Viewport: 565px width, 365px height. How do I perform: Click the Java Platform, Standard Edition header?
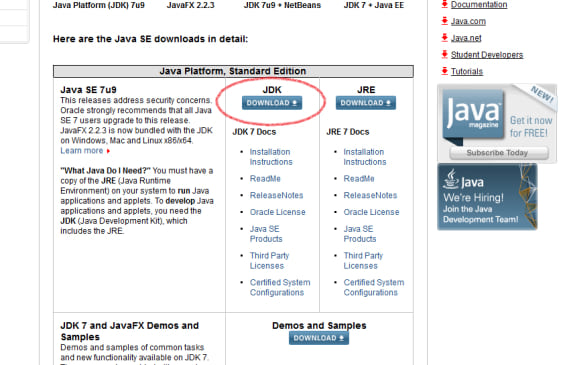[x=233, y=71]
